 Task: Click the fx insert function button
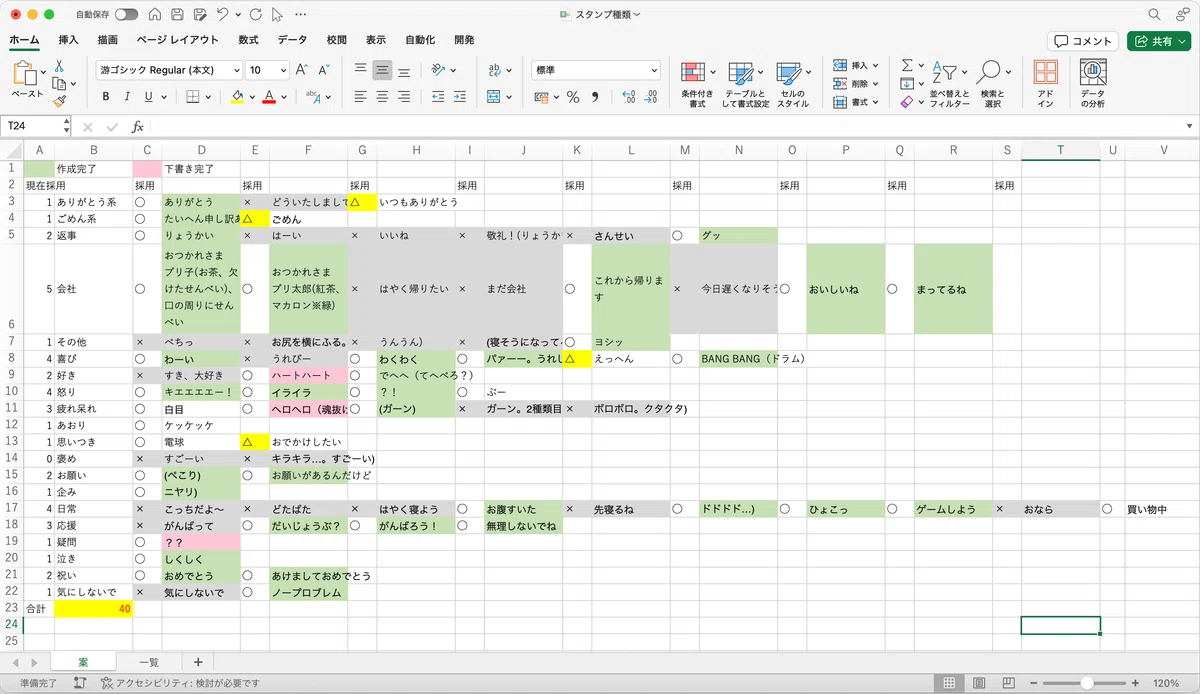138,127
